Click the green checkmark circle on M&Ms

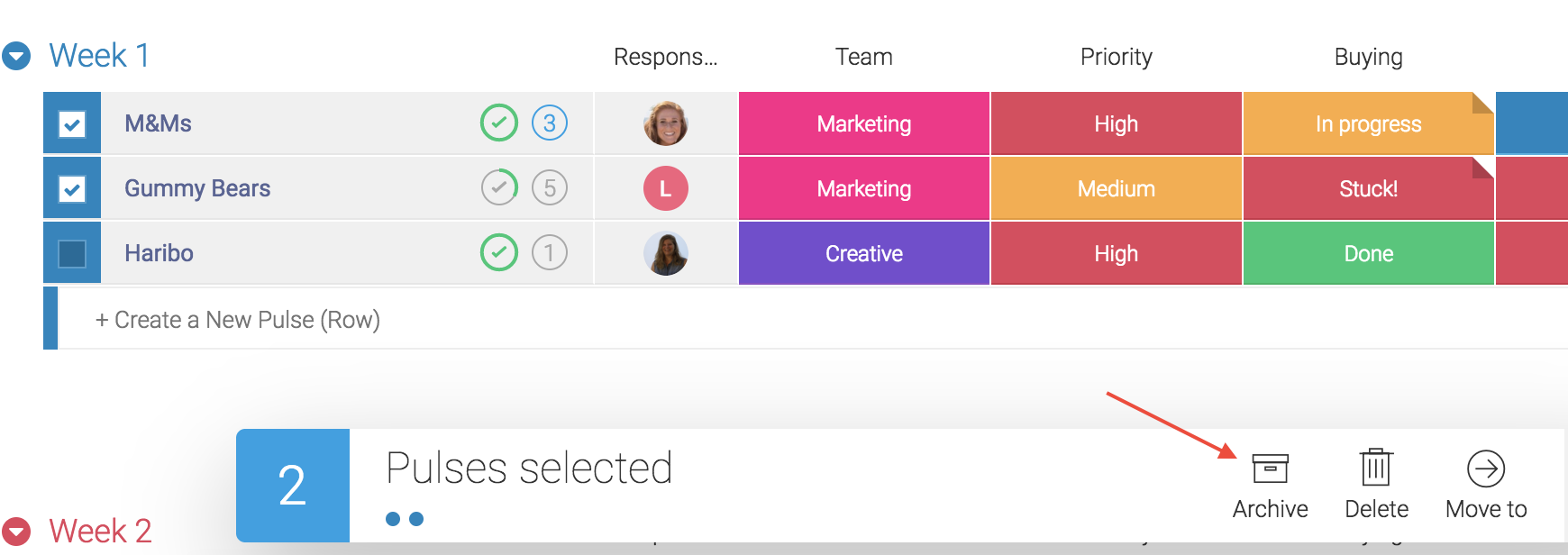(x=499, y=123)
